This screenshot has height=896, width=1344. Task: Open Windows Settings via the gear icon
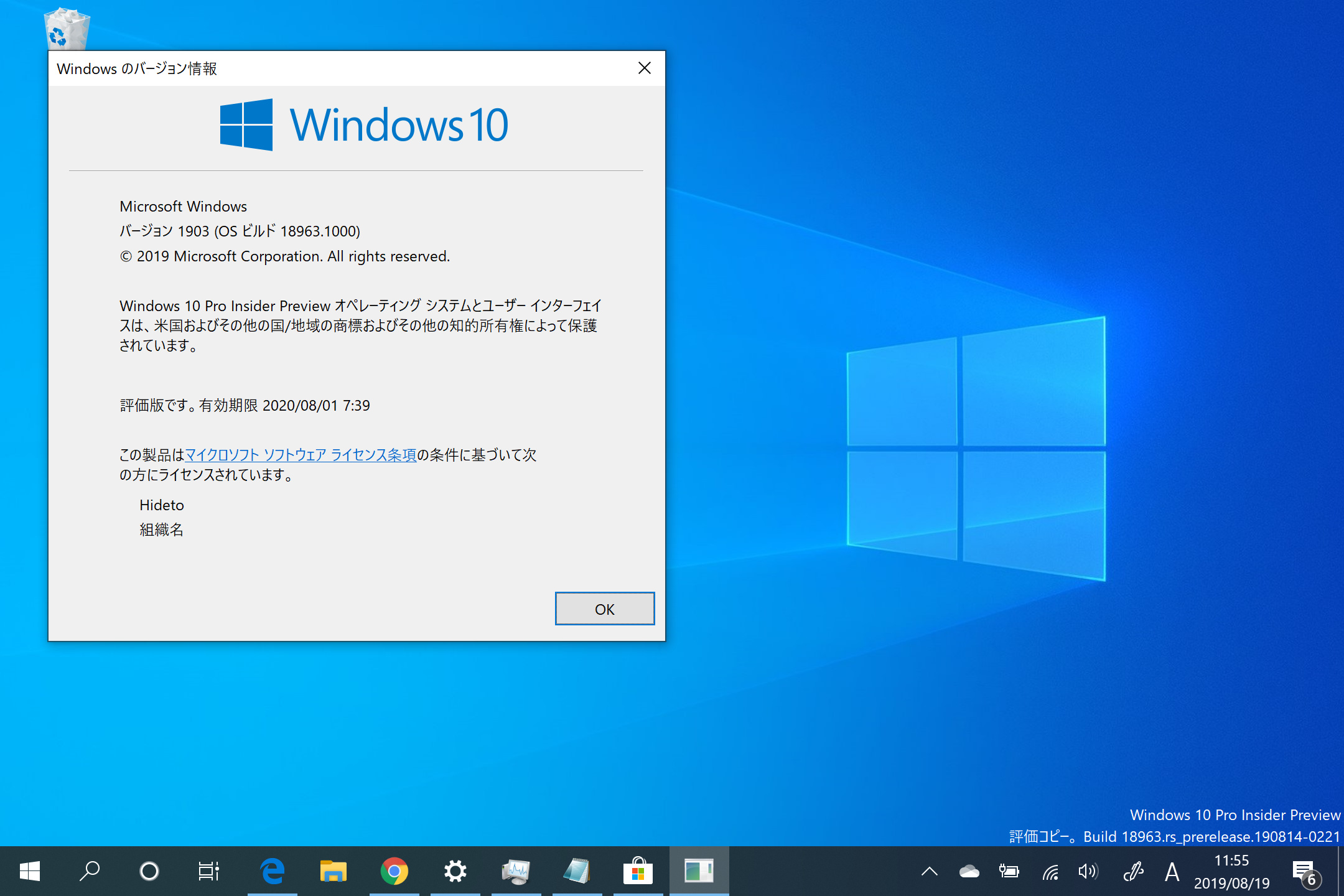(456, 871)
